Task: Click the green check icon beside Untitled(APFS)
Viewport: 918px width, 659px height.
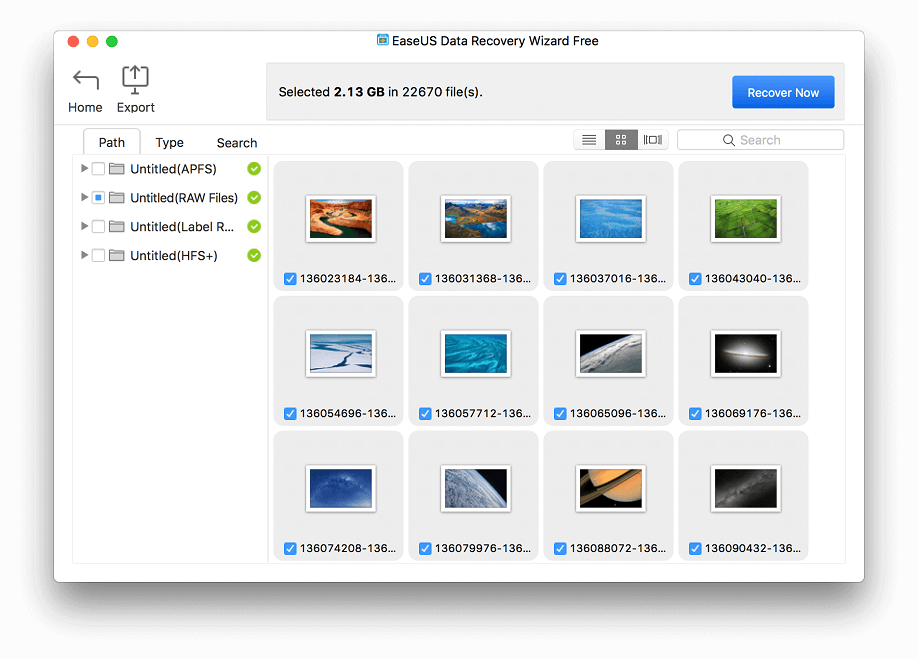Action: tap(253, 168)
